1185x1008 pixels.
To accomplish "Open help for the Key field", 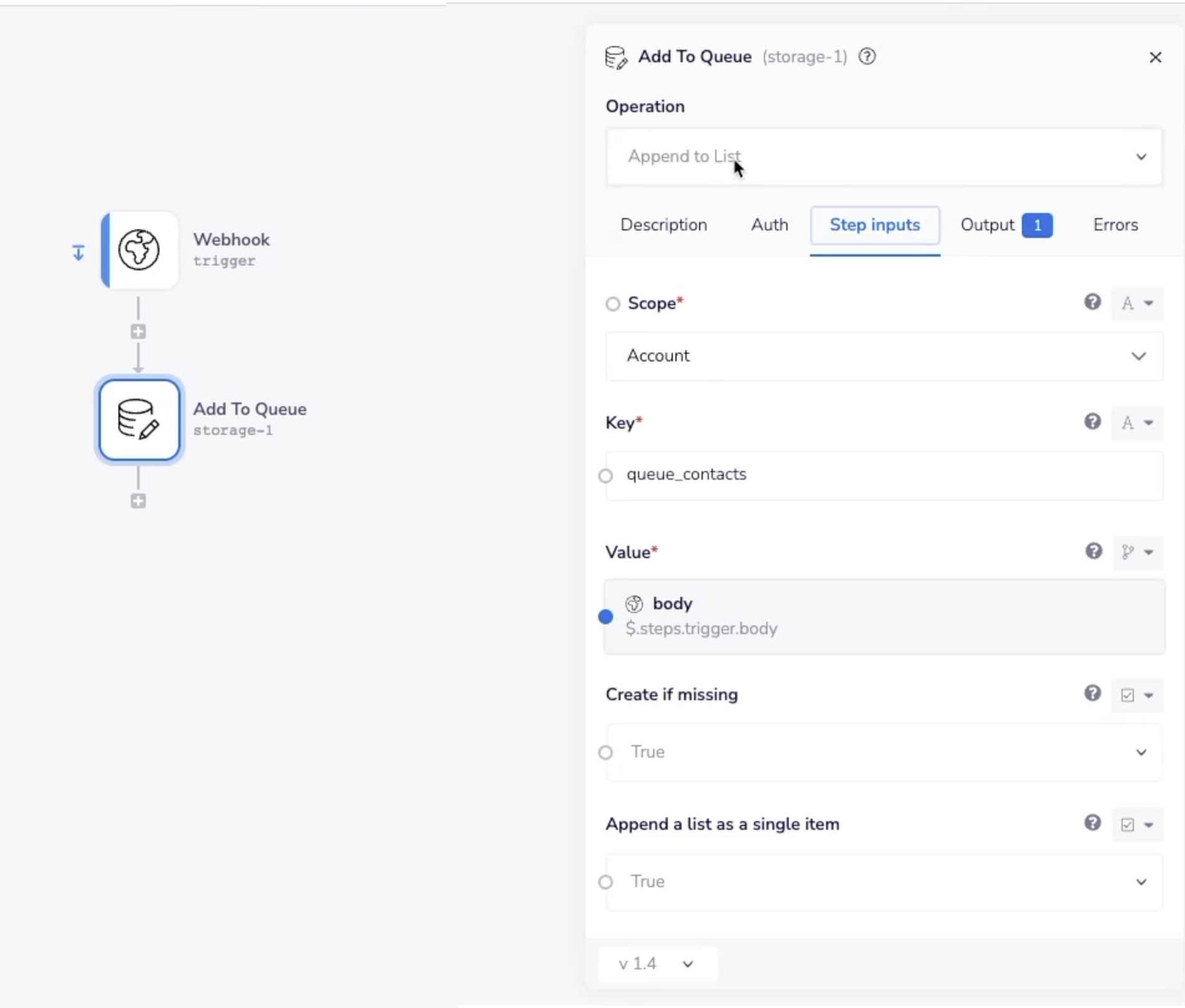I will [1092, 422].
